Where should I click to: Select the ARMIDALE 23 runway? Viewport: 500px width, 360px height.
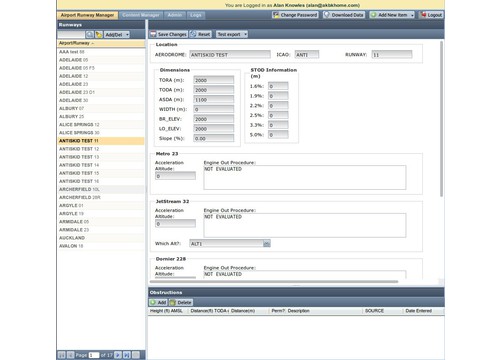pyautogui.click(x=101, y=230)
